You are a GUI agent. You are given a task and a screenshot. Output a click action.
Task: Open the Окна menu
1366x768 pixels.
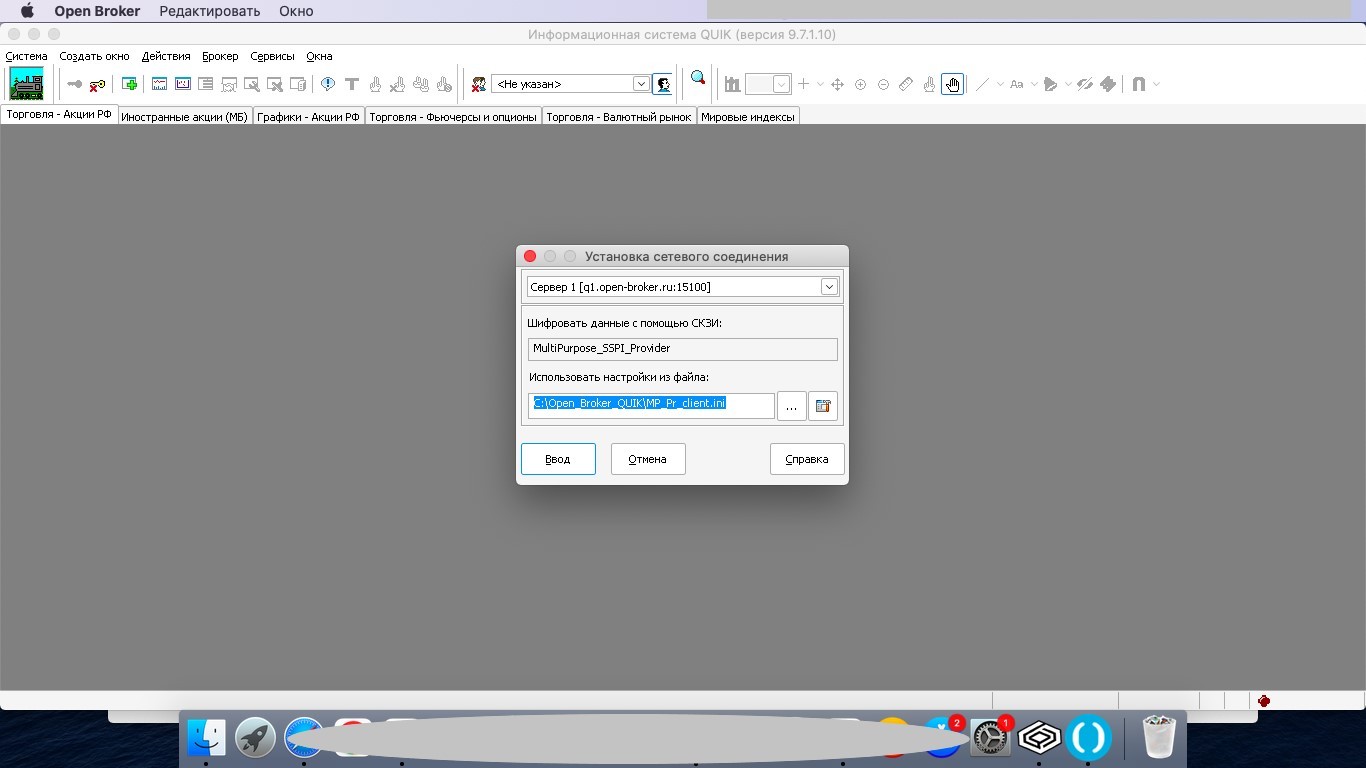pyautogui.click(x=319, y=56)
